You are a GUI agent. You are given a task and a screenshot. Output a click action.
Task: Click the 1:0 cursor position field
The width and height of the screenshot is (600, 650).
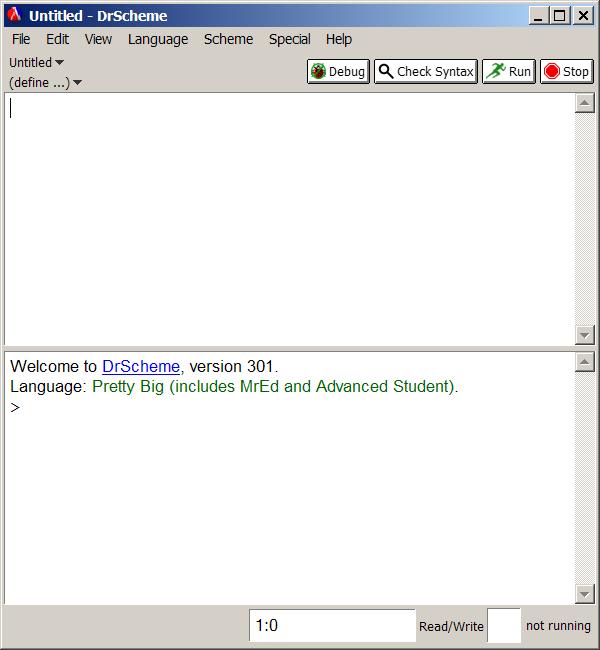coord(332,626)
